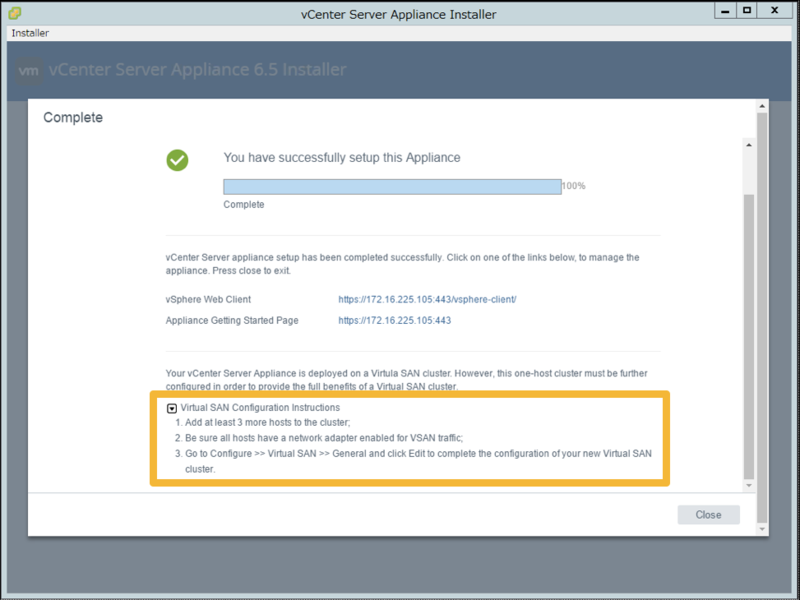Click the 'Complete' status under progress bar
The image size is (800, 600).
point(244,205)
